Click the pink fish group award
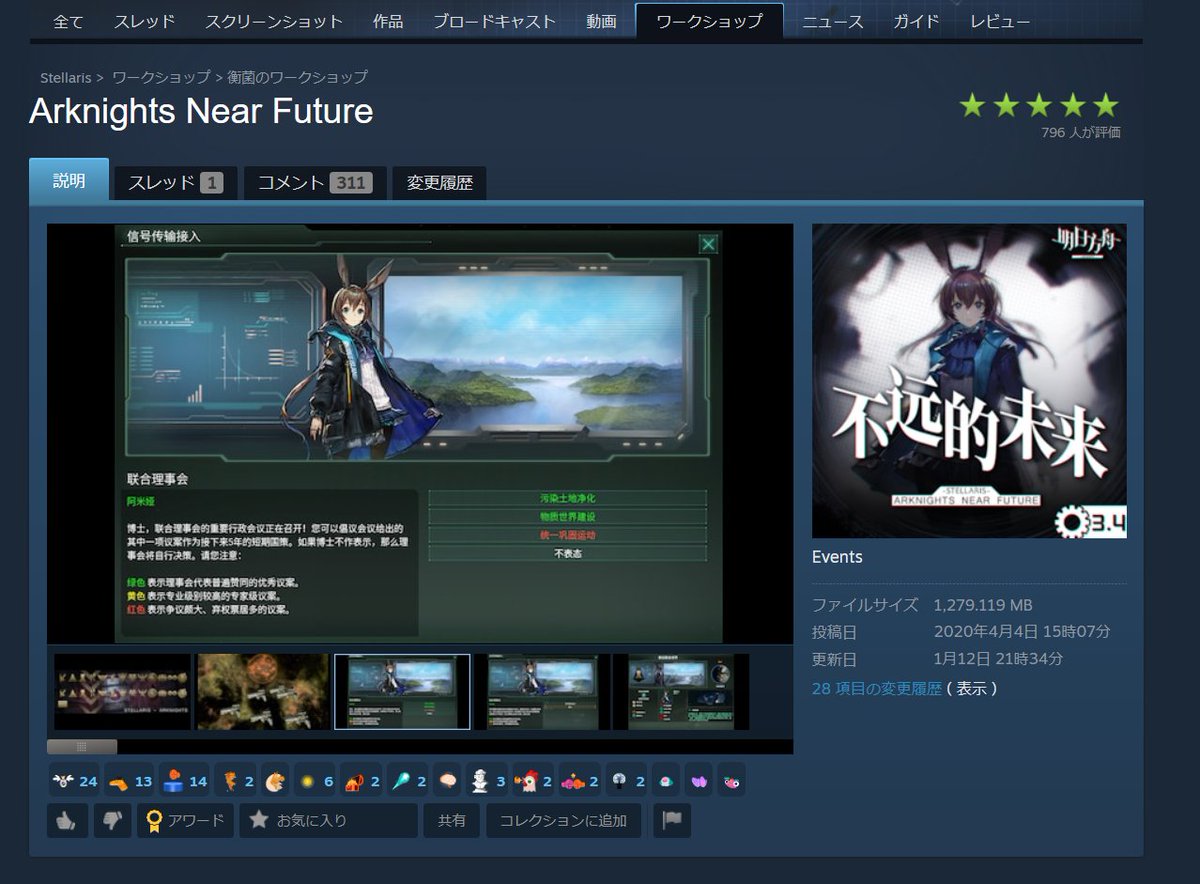Viewport: 1200px width, 884px height. click(580, 780)
